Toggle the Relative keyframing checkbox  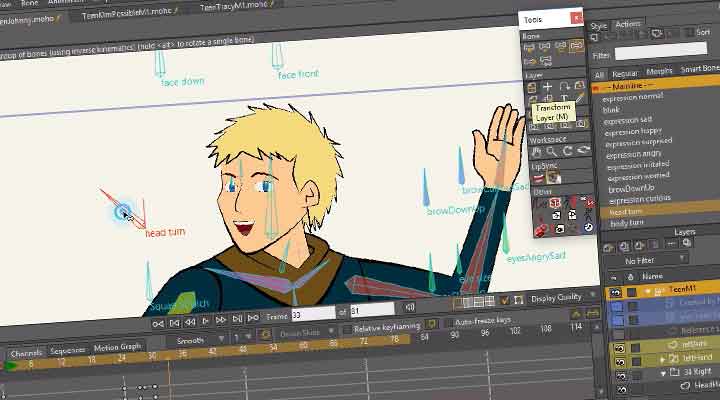(x=347, y=330)
